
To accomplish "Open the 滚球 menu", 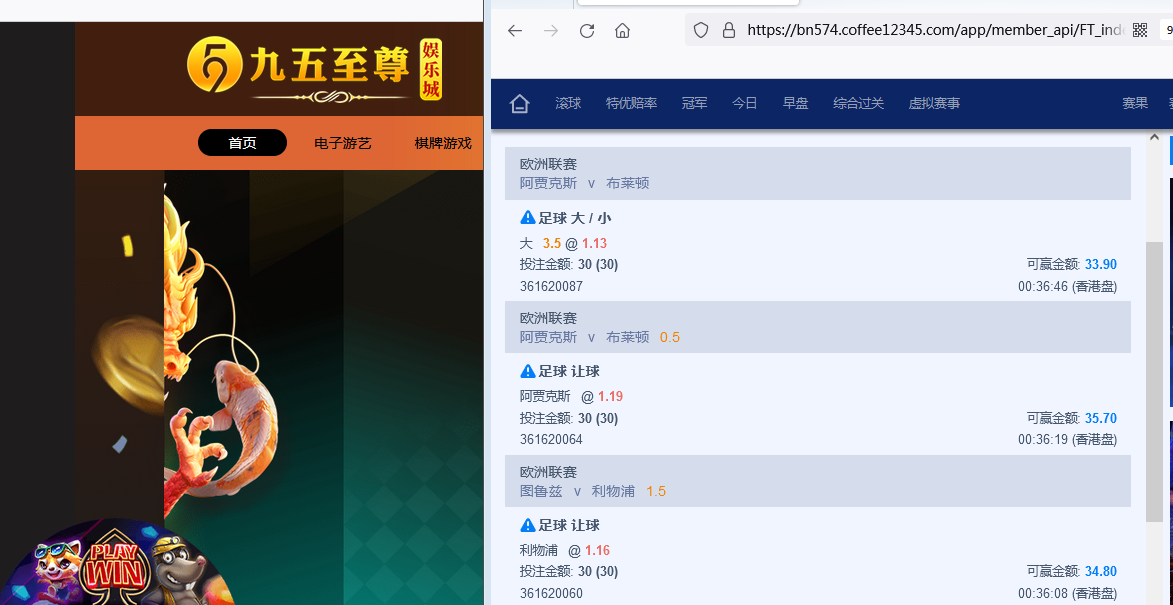I will [569, 104].
